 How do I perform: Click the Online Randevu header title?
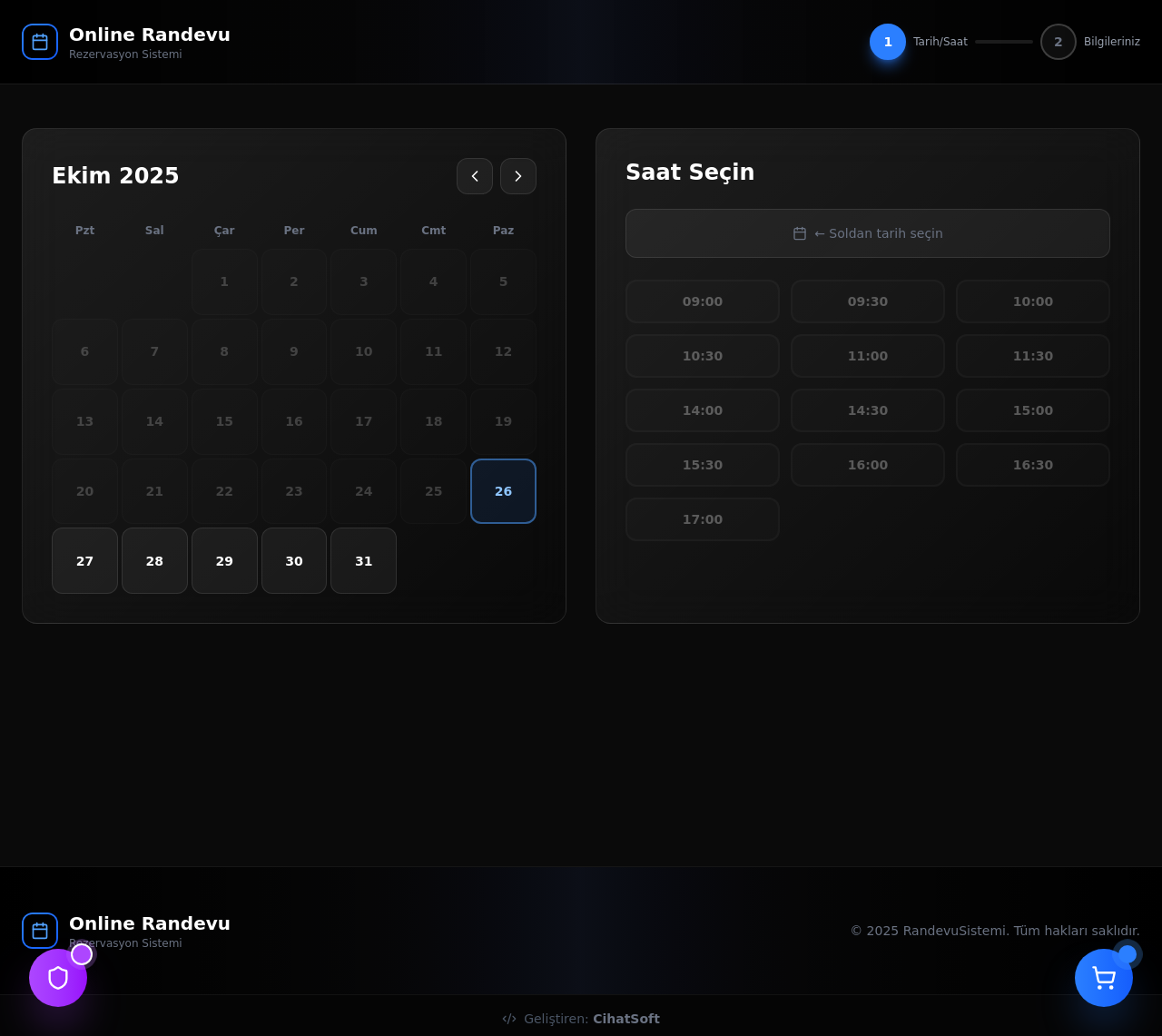[150, 35]
